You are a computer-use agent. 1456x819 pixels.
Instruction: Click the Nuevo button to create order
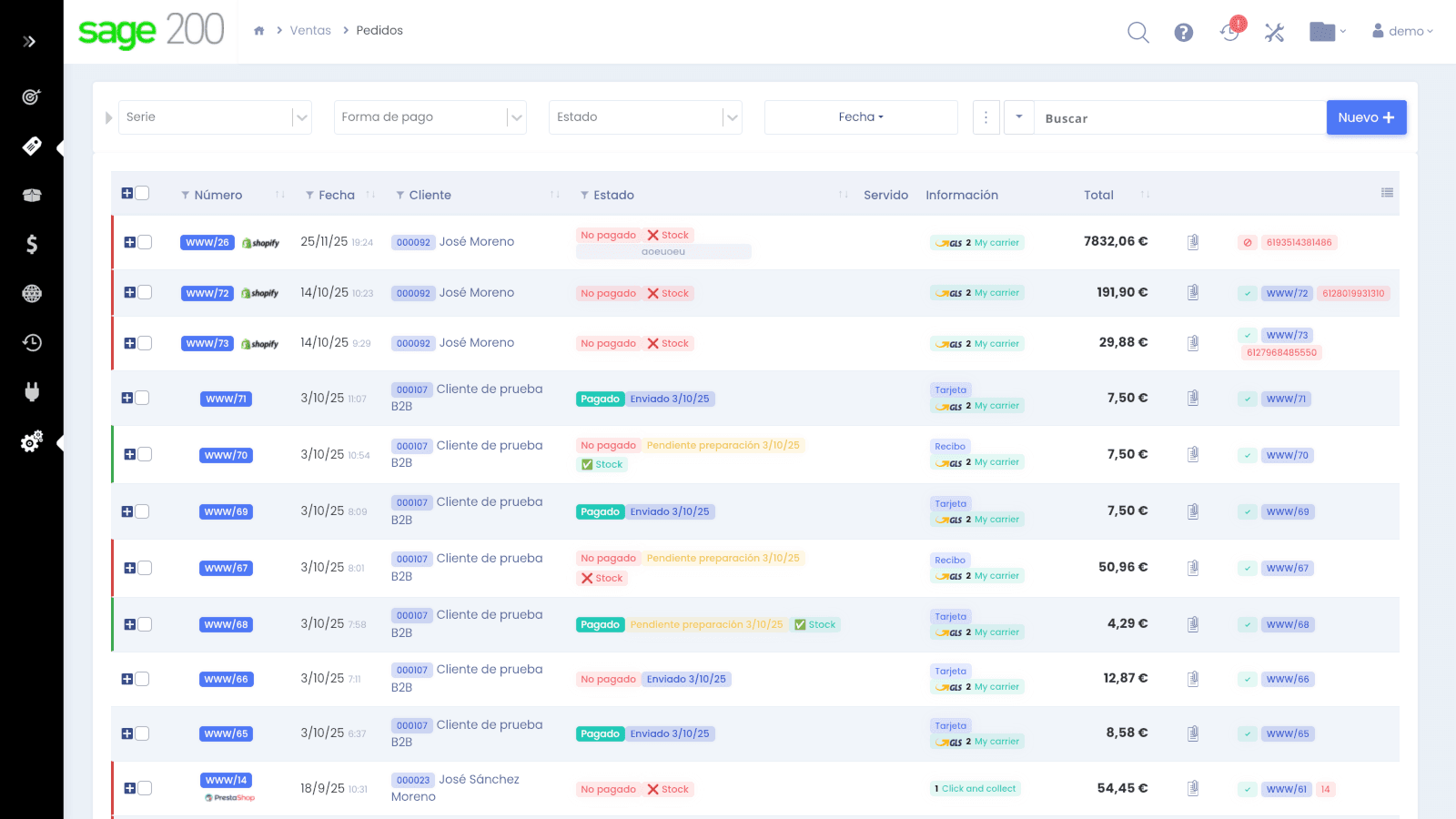[1366, 117]
